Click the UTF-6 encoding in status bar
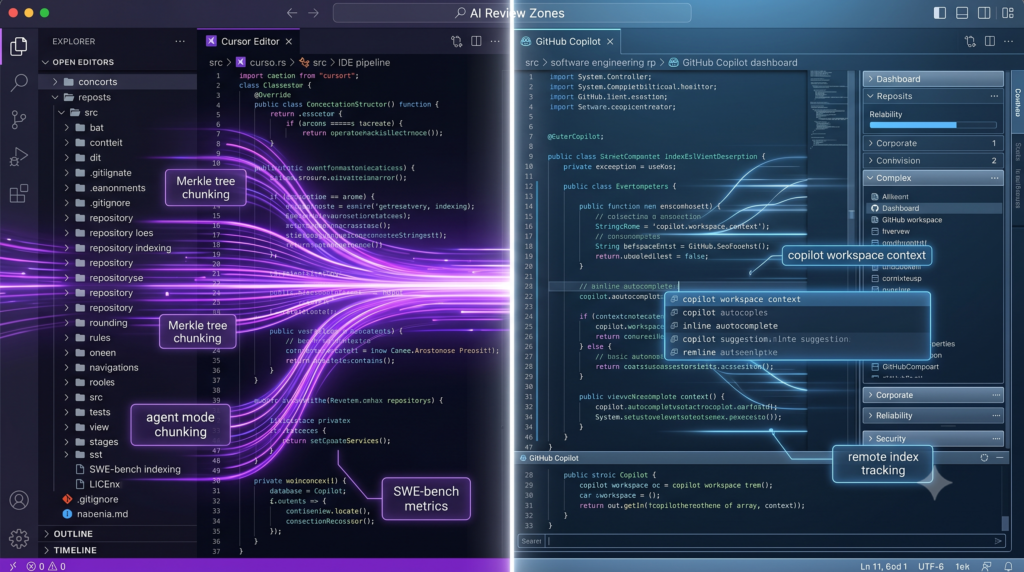 click(x=931, y=566)
